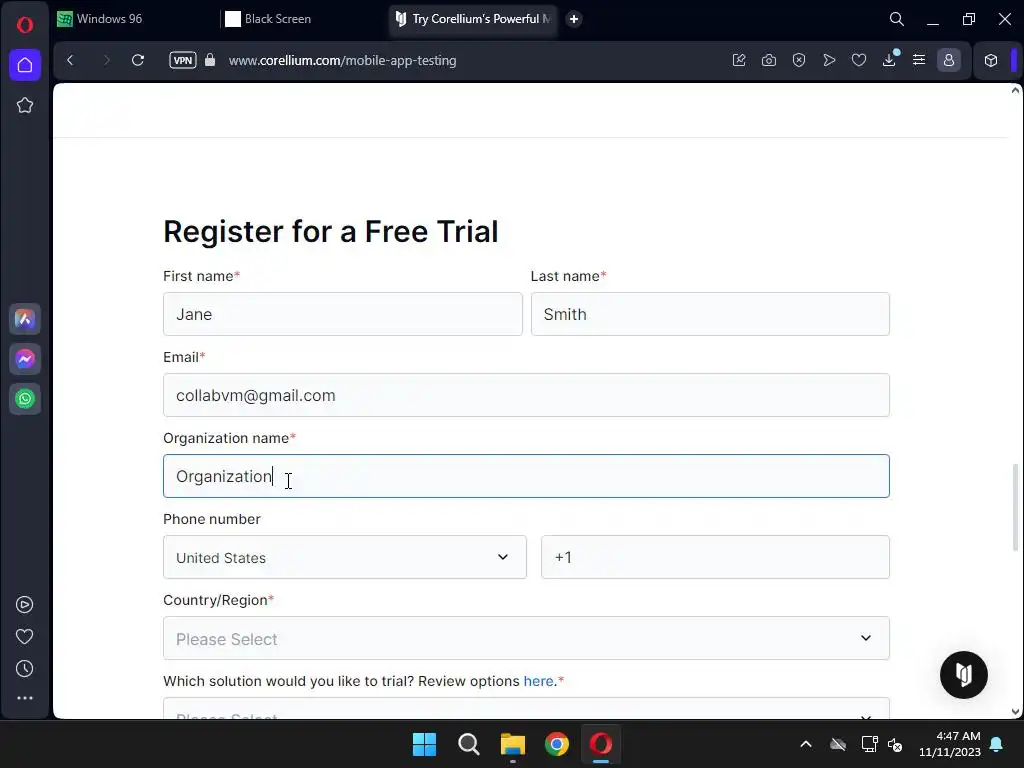Click the scroll up arrow of page

pyautogui.click(x=1015, y=90)
